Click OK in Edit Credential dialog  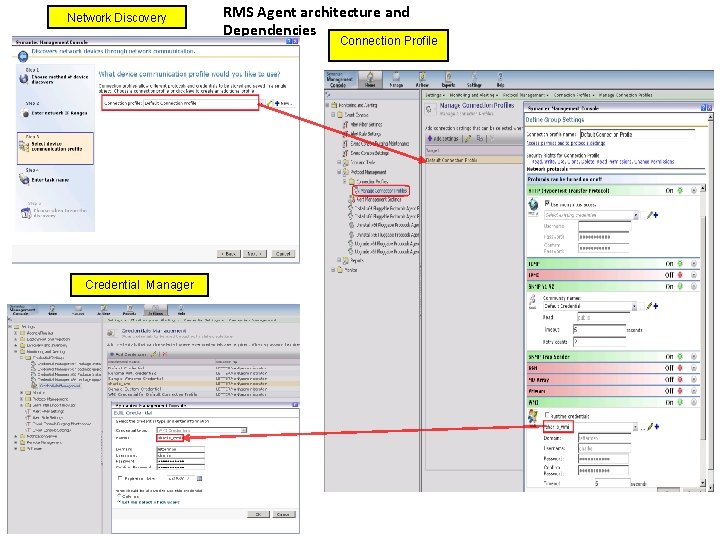pos(258,514)
